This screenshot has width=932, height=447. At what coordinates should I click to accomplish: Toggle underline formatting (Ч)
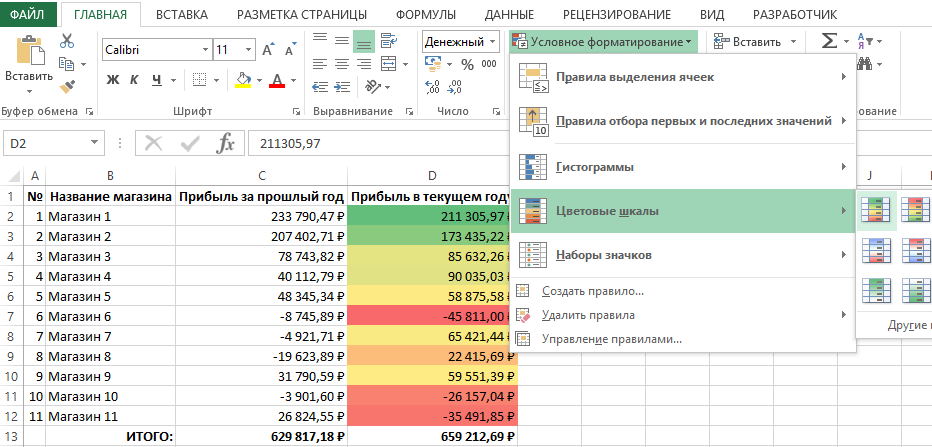pos(156,80)
